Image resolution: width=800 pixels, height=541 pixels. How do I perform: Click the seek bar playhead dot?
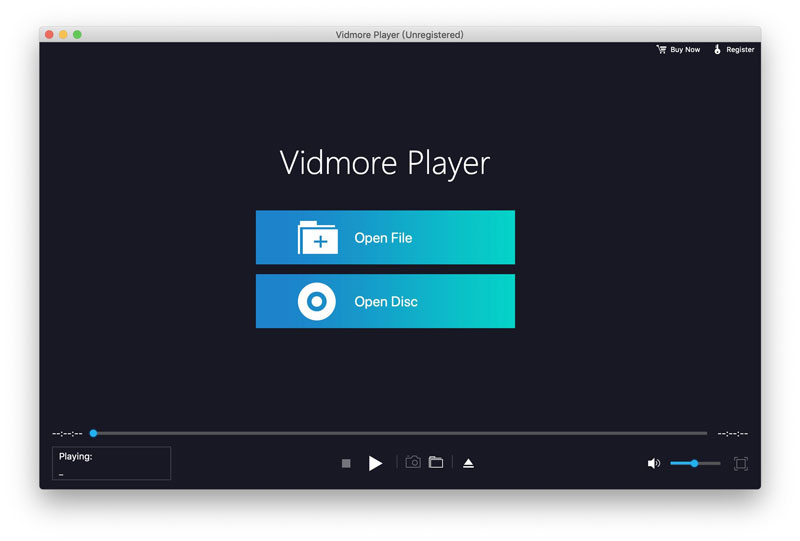pyautogui.click(x=93, y=433)
